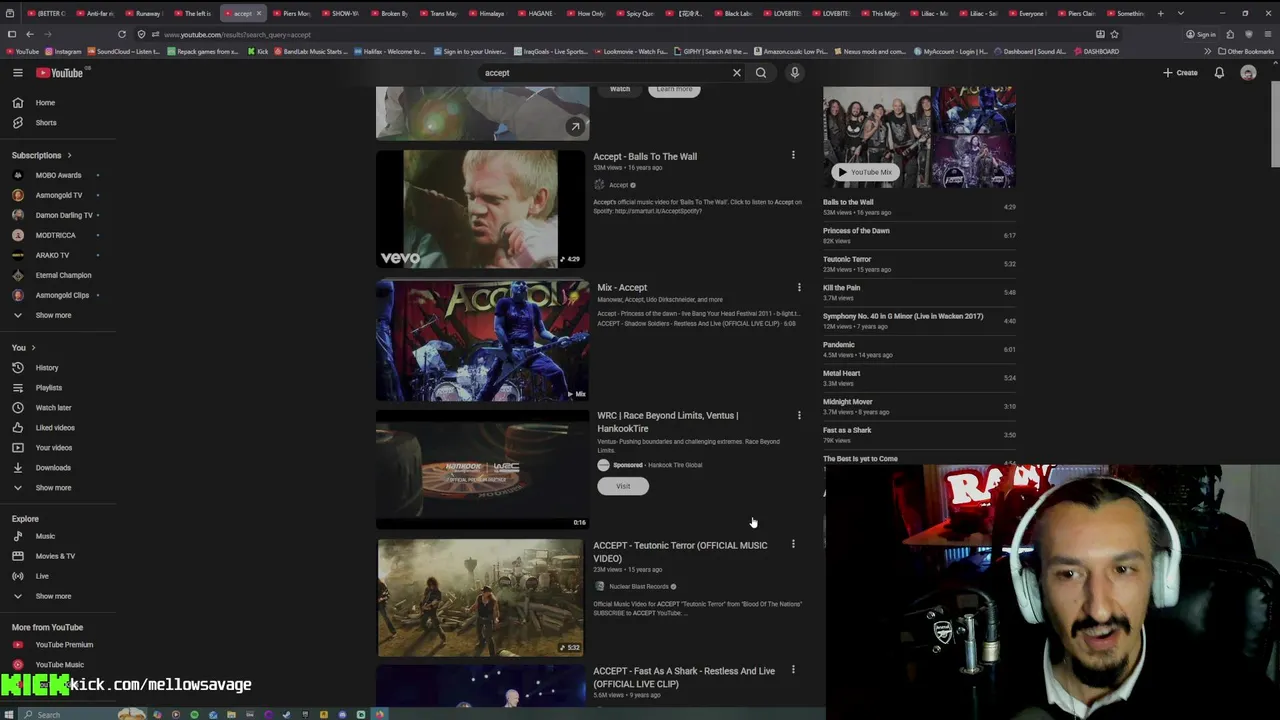Screen dimensions: 1280x720
Task: Play the YouTube Mix button
Action: (865, 172)
